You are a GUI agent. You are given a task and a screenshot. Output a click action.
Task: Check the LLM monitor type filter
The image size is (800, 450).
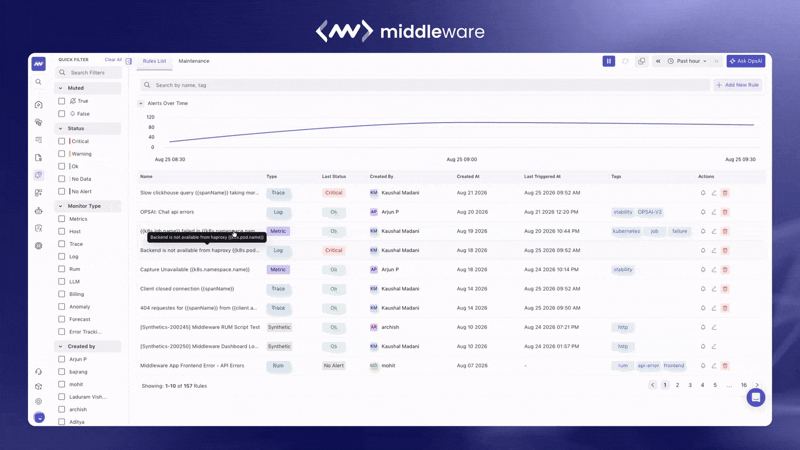(x=62, y=282)
